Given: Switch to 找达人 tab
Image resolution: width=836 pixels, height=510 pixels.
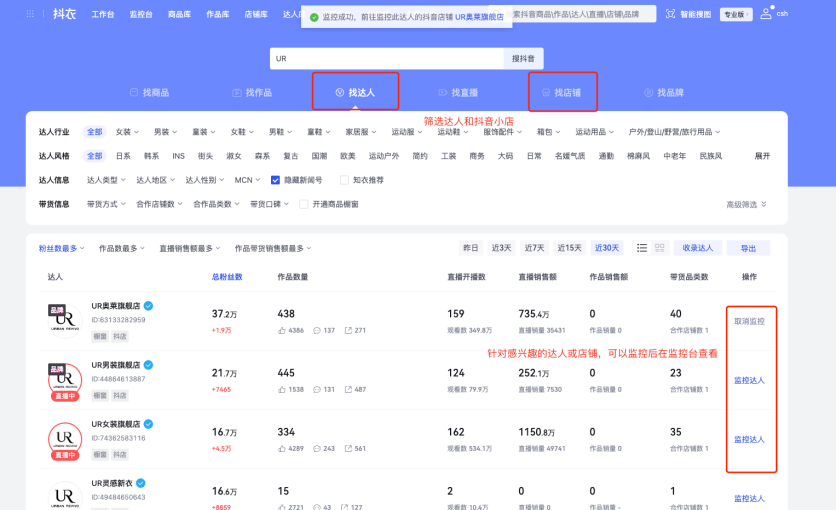Looking at the screenshot, I should (355, 93).
